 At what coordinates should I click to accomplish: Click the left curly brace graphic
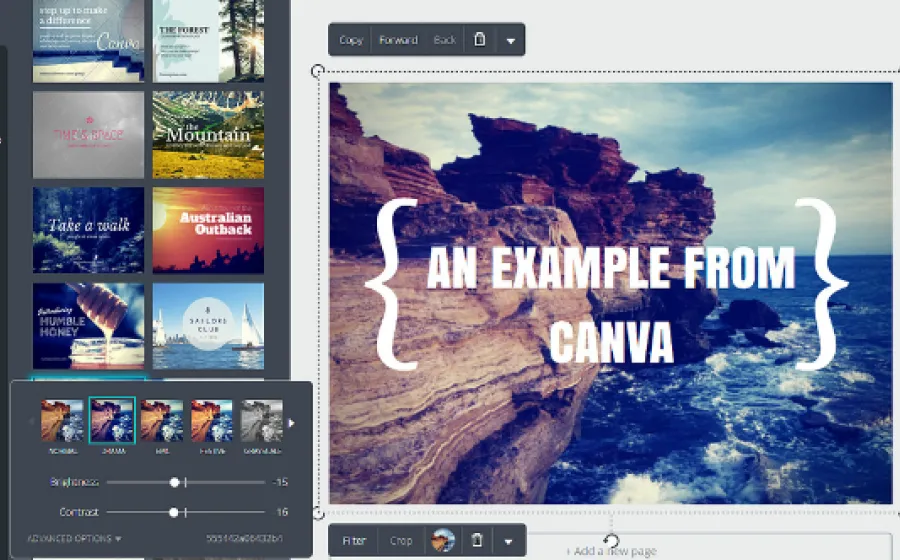click(x=392, y=284)
